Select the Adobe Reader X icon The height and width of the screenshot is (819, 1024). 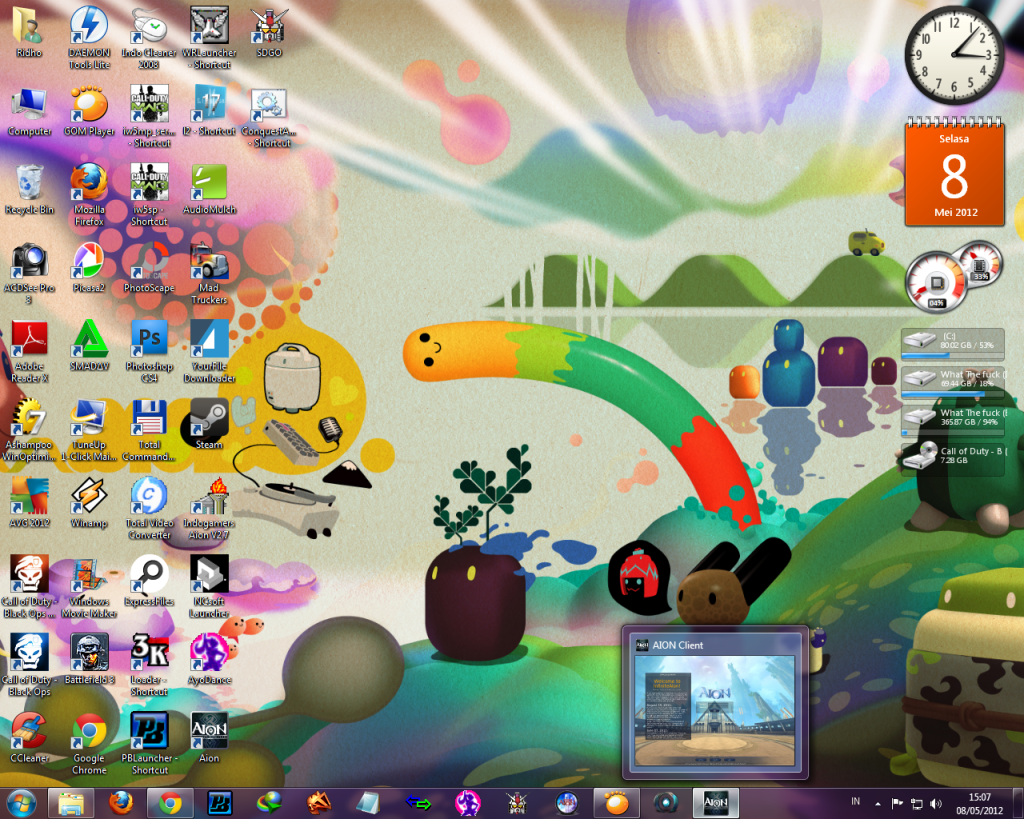(29, 351)
